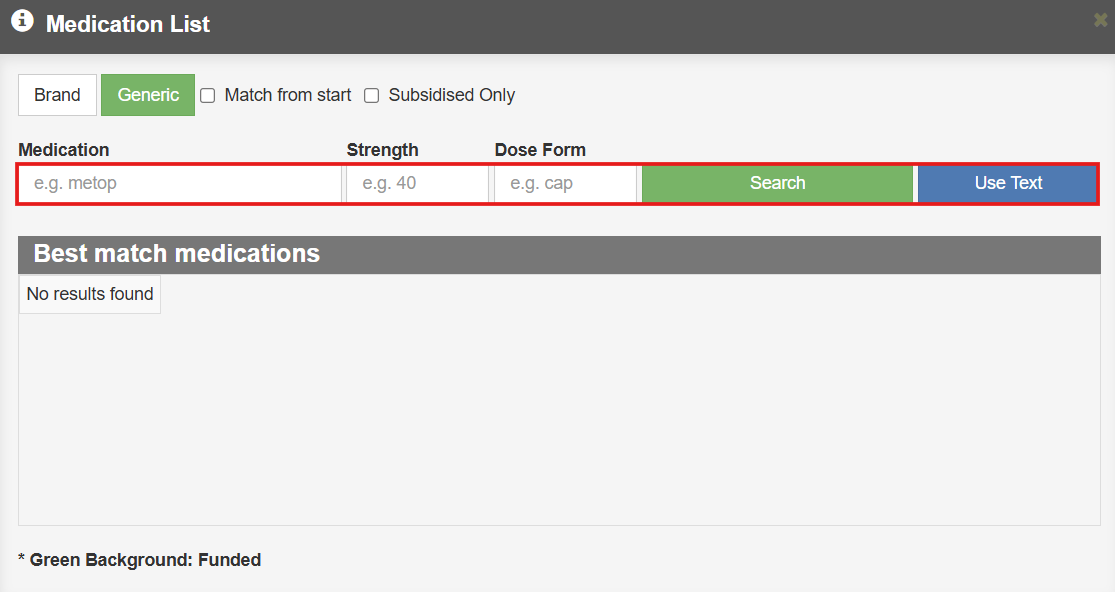Viewport: 1115px width, 592px height.
Task: Click the Dose Form field label
Action: pyautogui.click(x=540, y=150)
